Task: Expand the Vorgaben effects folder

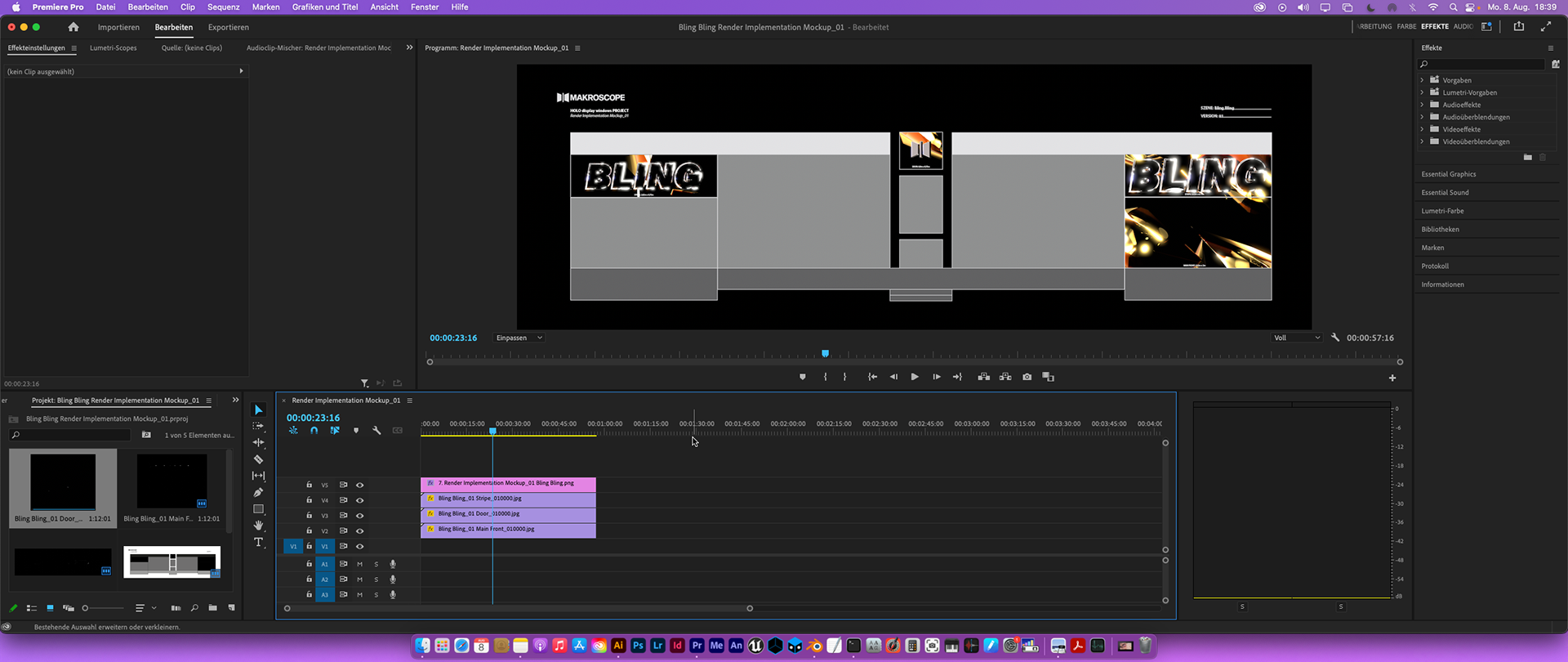Action: click(x=1422, y=80)
